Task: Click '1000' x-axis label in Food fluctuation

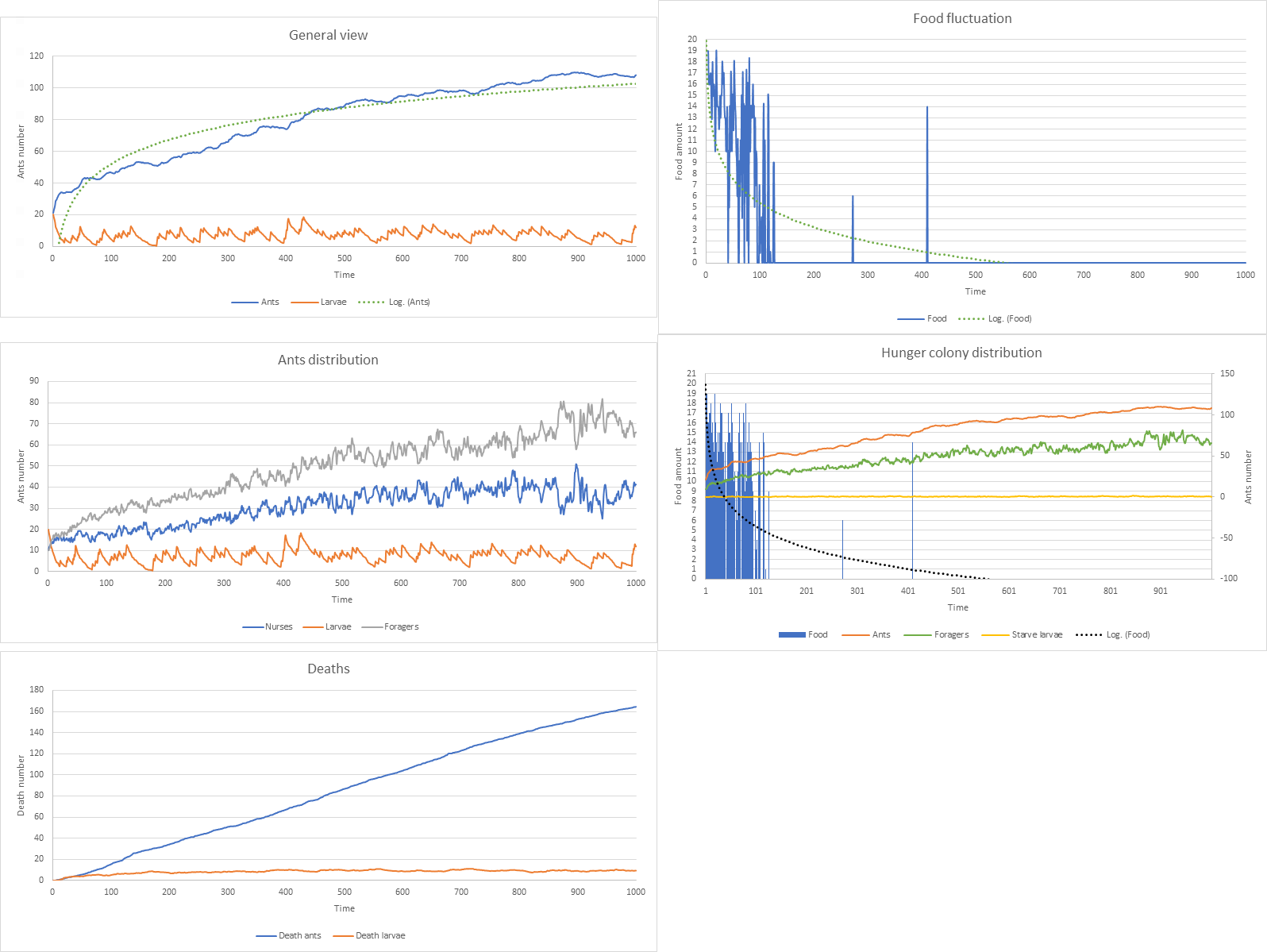Action: [1246, 275]
